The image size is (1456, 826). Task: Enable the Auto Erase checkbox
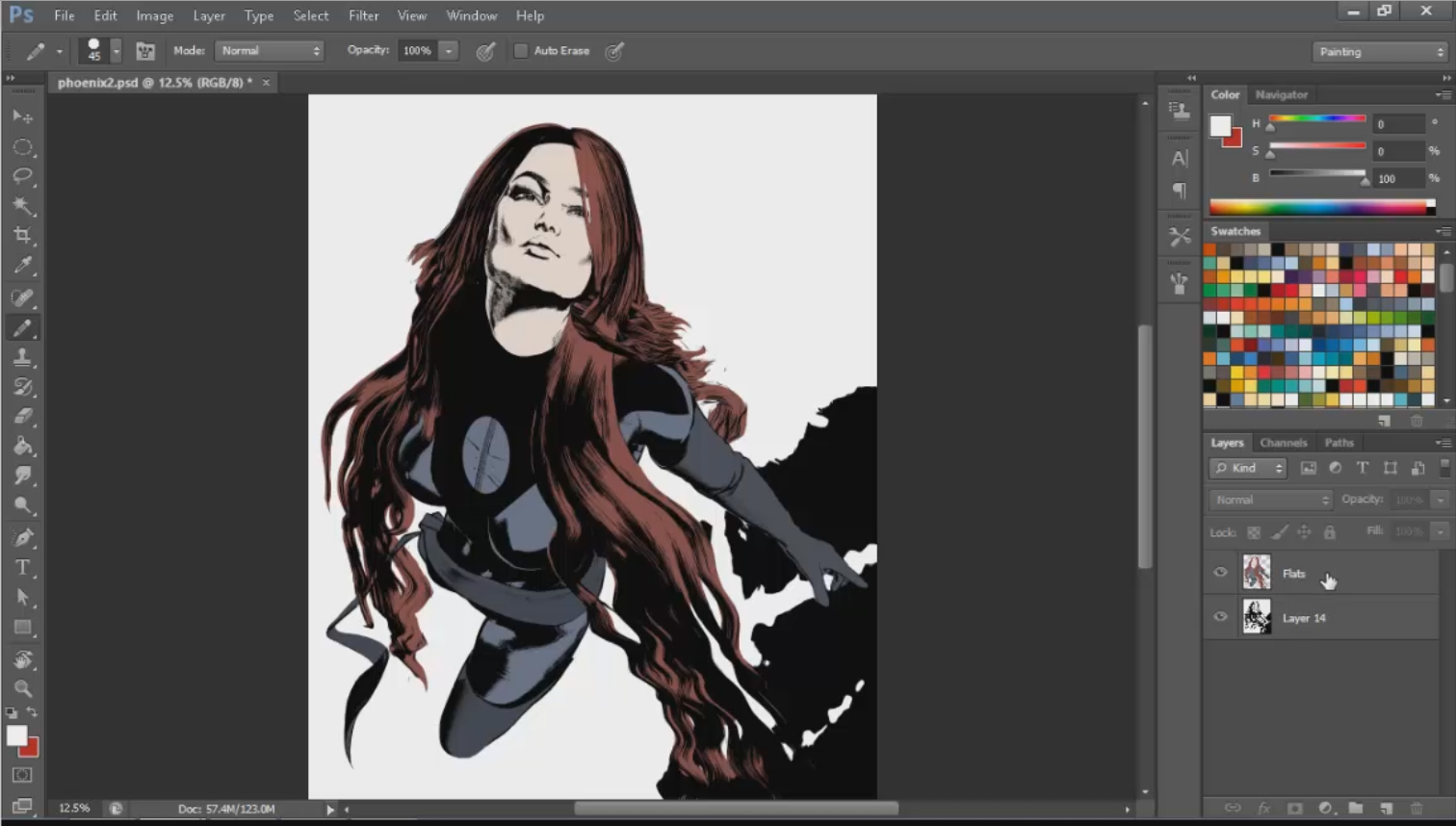521,51
